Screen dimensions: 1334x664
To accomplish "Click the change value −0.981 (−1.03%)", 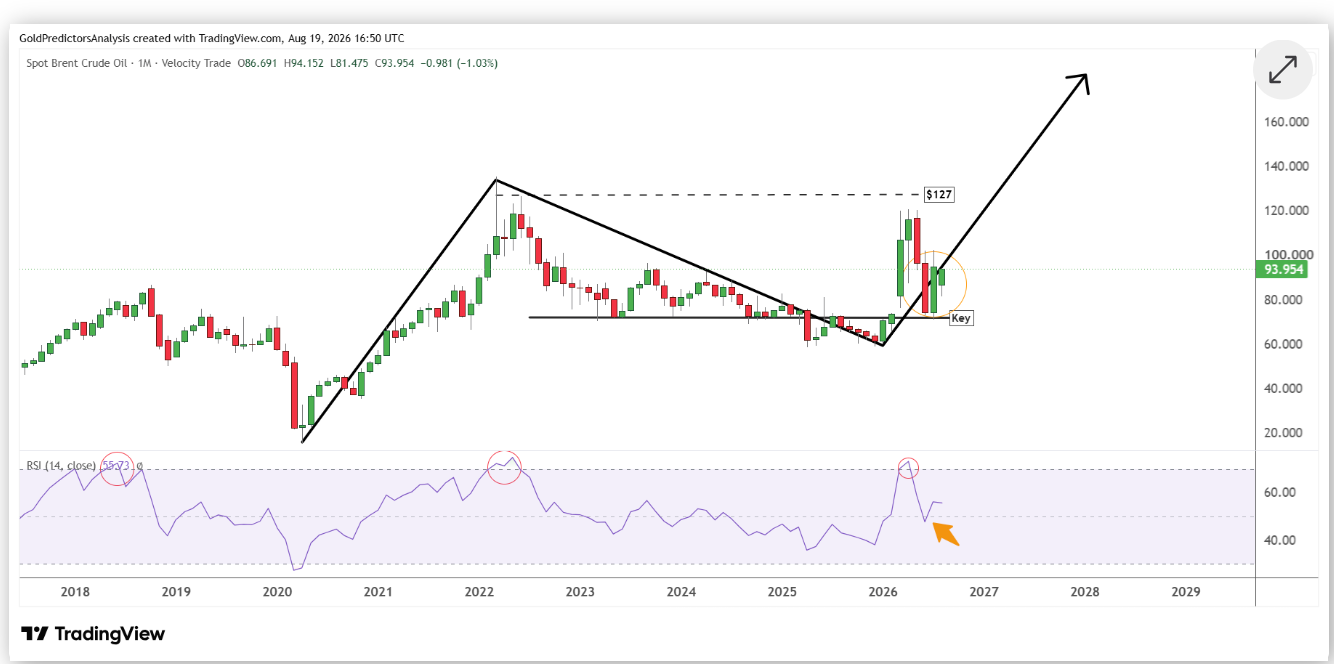I will click(x=459, y=63).
